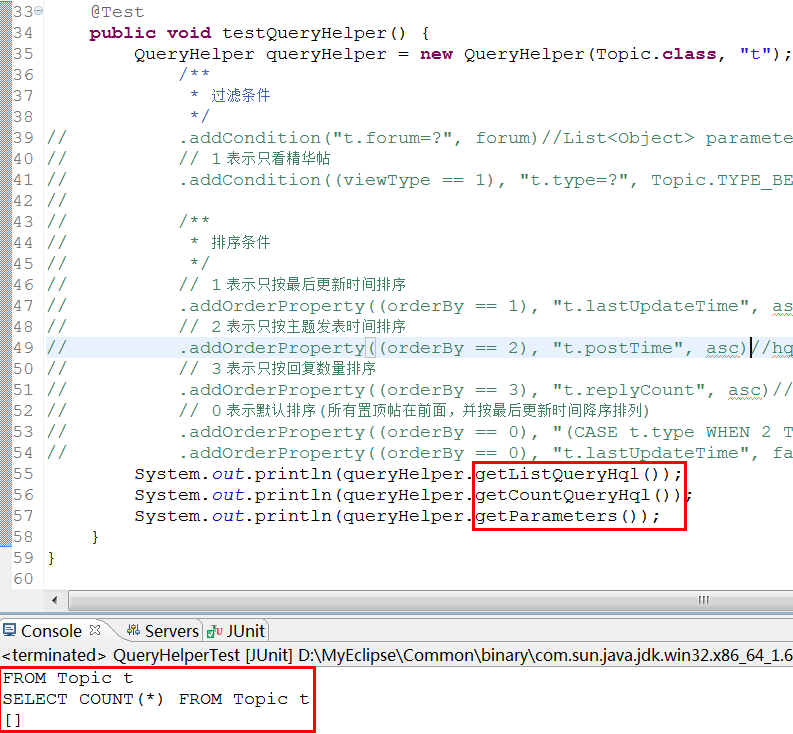Click Topic.class argument on line 35
This screenshot has height=734, width=793.
click(x=656, y=54)
